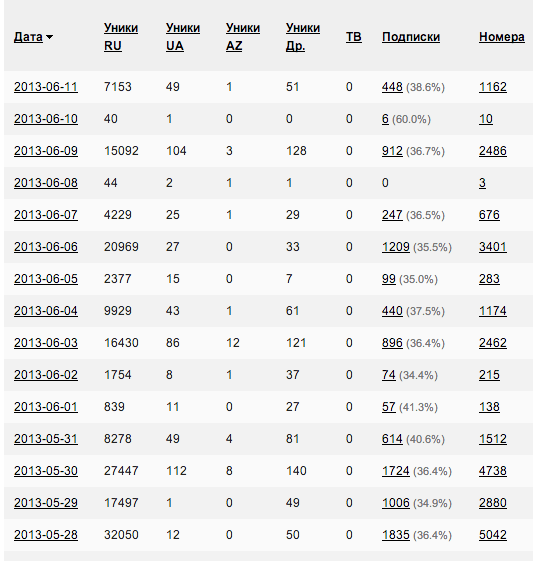Screen dimensions: 533x561
Task: Sort by Уники UA column
Action: click(x=183, y=37)
